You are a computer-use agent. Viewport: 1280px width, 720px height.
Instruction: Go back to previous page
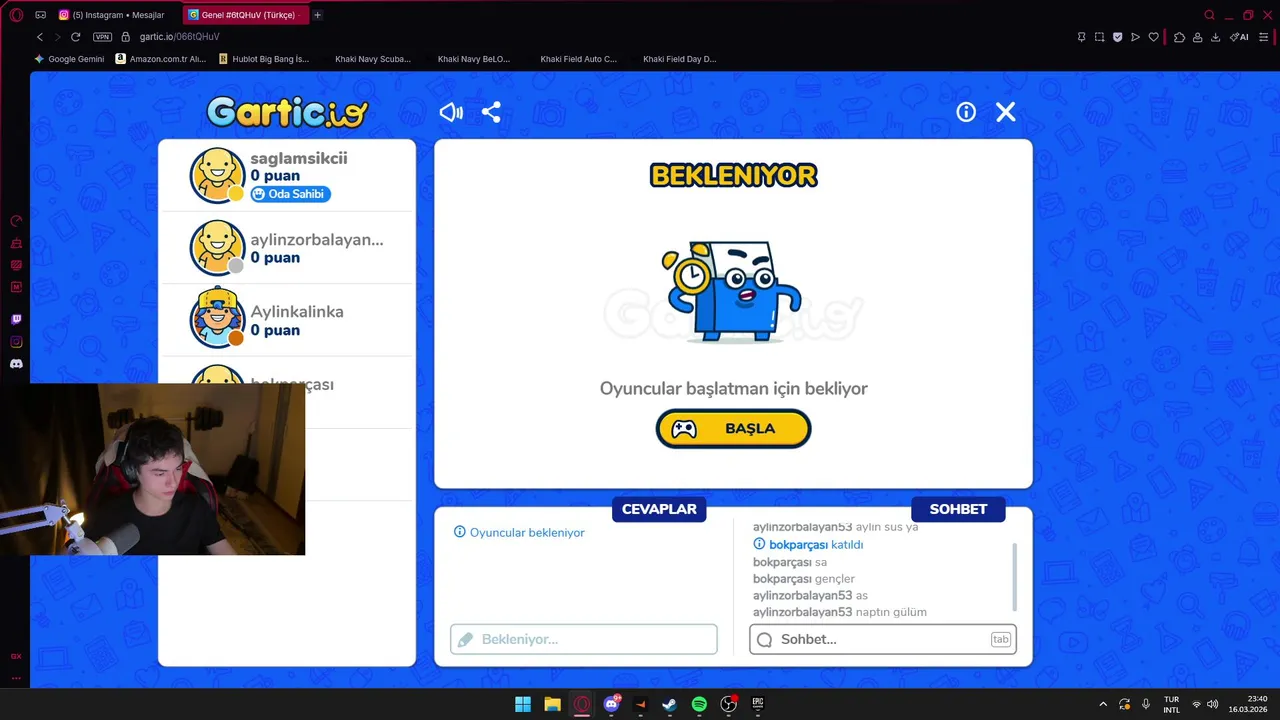(40, 37)
